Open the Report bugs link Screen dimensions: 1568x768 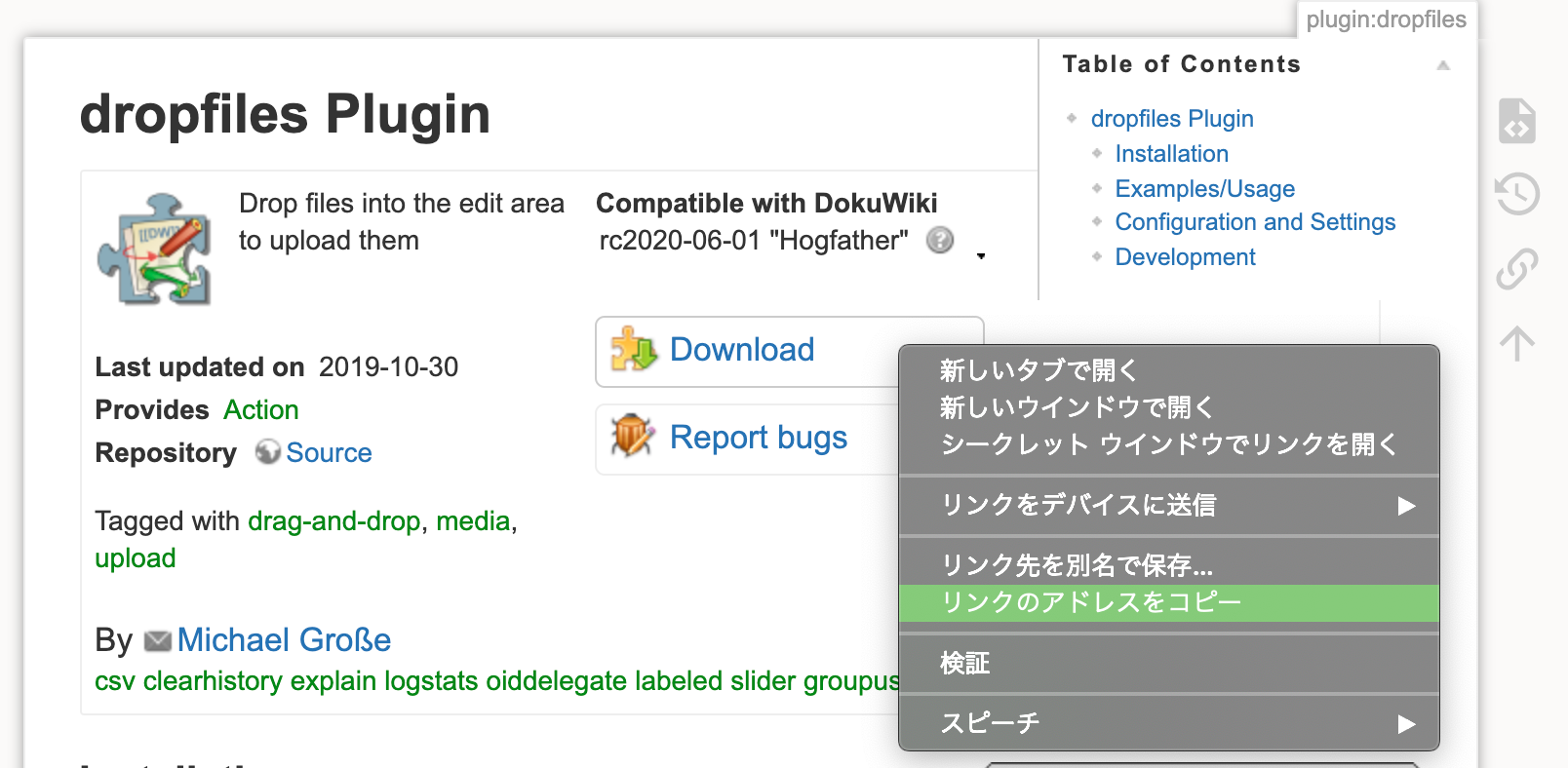pyautogui.click(x=758, y=438)
